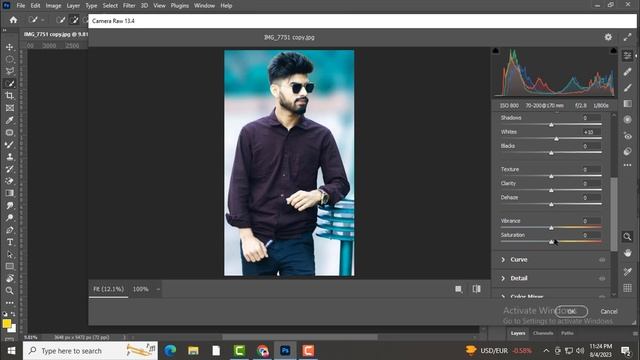640x360 pixels.
Task: Toggle Camera Raw full screen mode
Action: point(627,38)
